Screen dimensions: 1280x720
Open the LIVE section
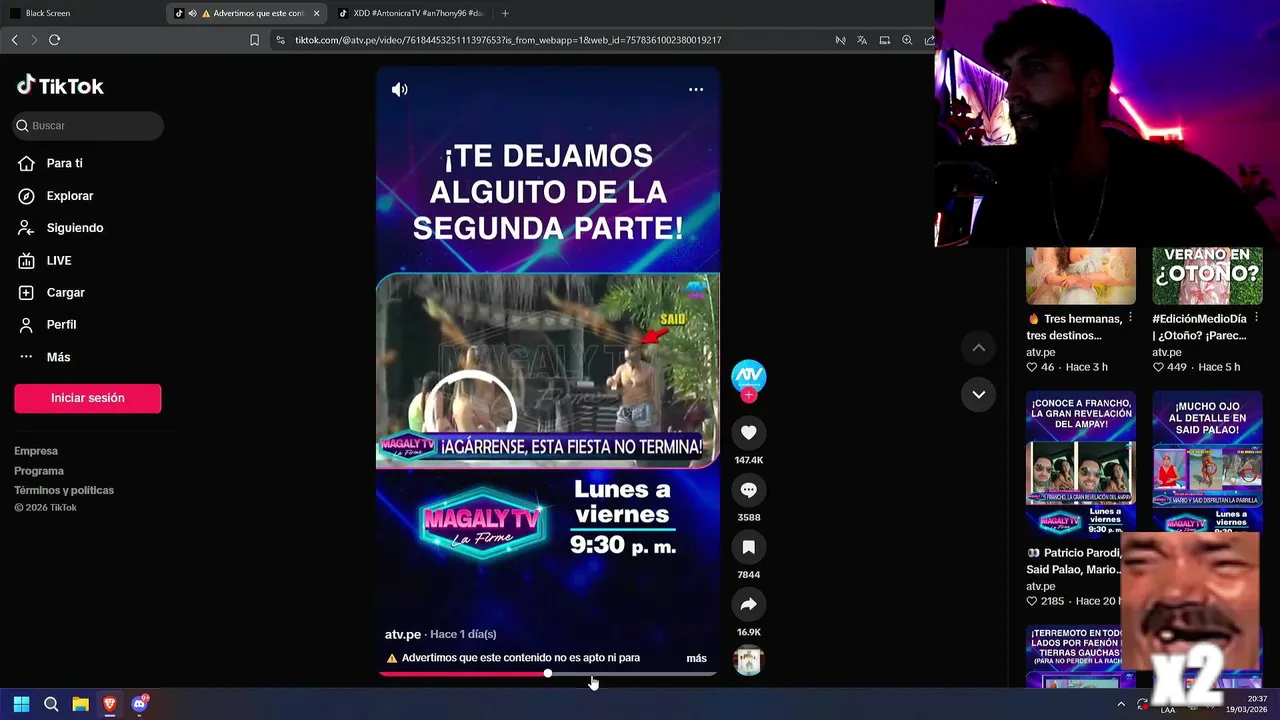click(x=58, y=260)
